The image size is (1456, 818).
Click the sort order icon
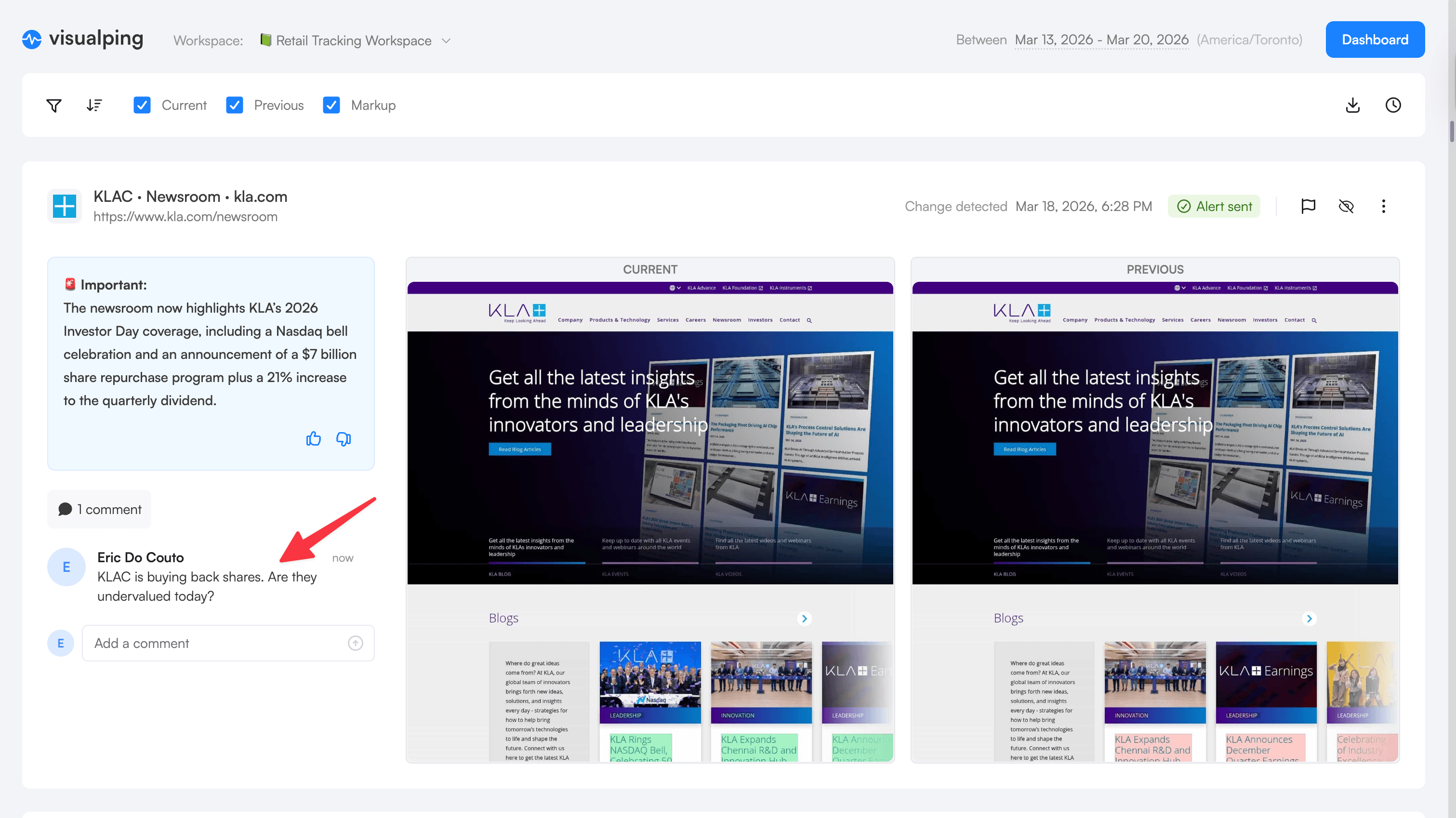pos(94,105)
